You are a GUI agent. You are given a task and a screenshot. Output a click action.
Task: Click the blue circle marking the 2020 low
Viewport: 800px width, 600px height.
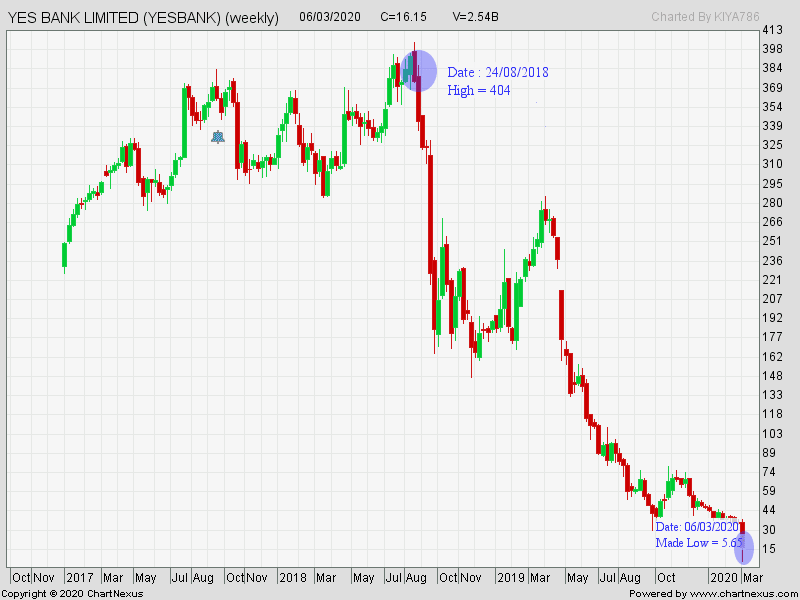coord(744,547)
